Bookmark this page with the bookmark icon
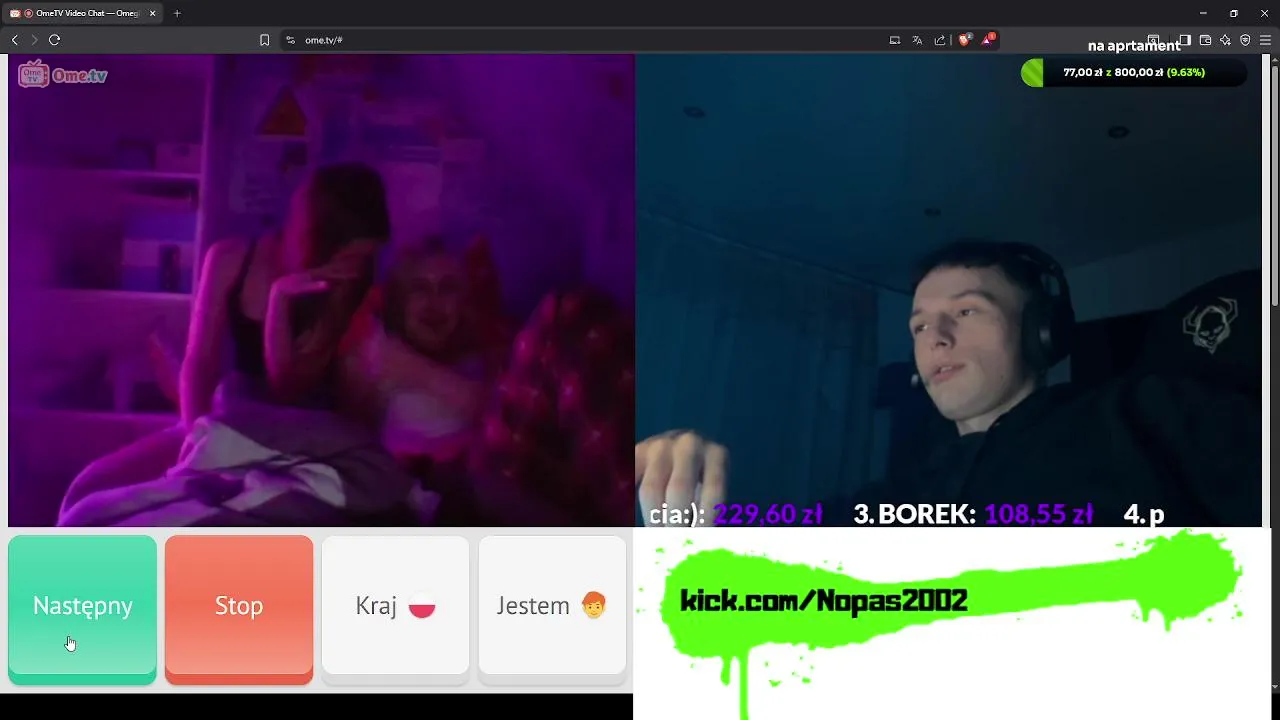This screenshot has width=1280, height=720. point(264,40)
